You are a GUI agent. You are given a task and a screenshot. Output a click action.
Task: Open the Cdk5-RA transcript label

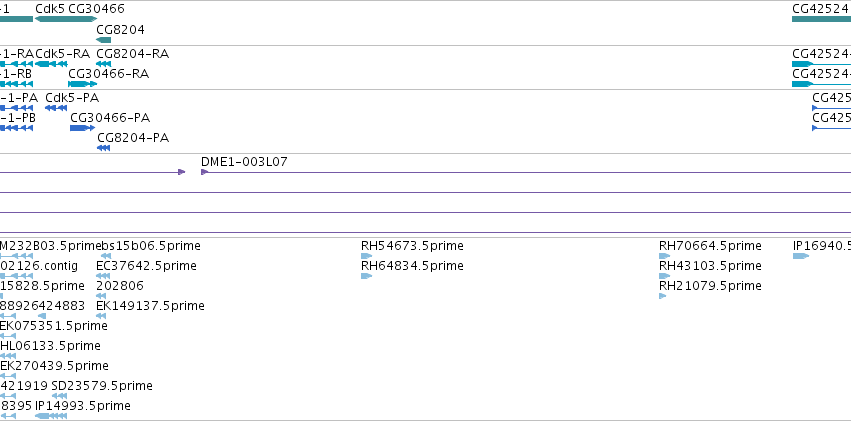[62, 54]
